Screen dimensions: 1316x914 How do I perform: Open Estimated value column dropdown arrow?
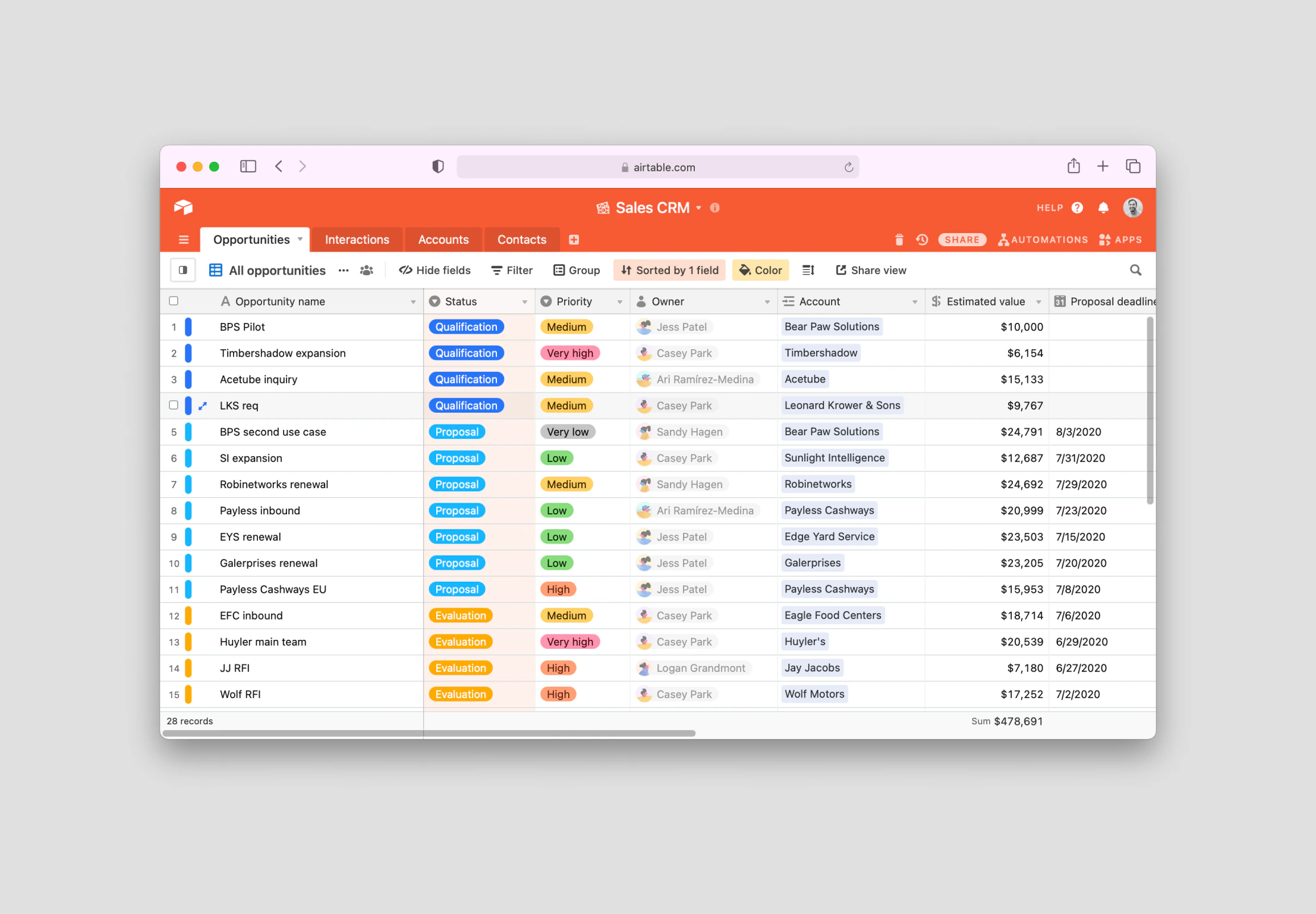coord(1038,302)
